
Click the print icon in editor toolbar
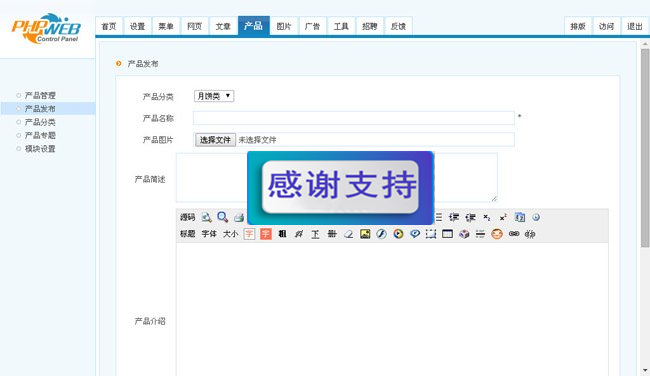tap(239, 217)
